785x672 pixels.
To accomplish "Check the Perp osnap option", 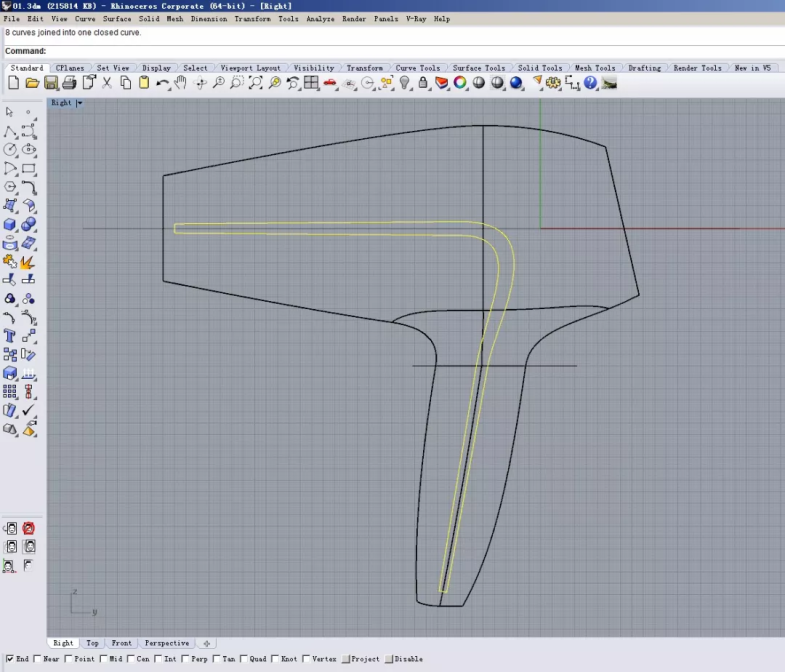I will click(185, 659).
